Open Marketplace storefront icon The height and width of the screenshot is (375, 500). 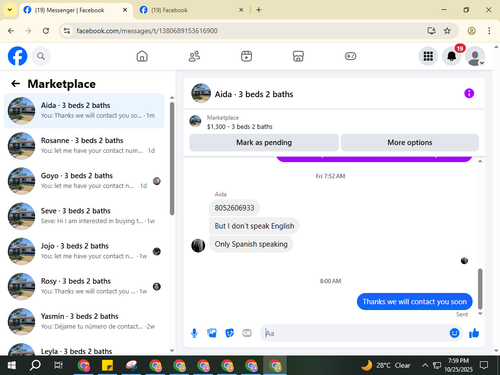[x=298, y=56]
